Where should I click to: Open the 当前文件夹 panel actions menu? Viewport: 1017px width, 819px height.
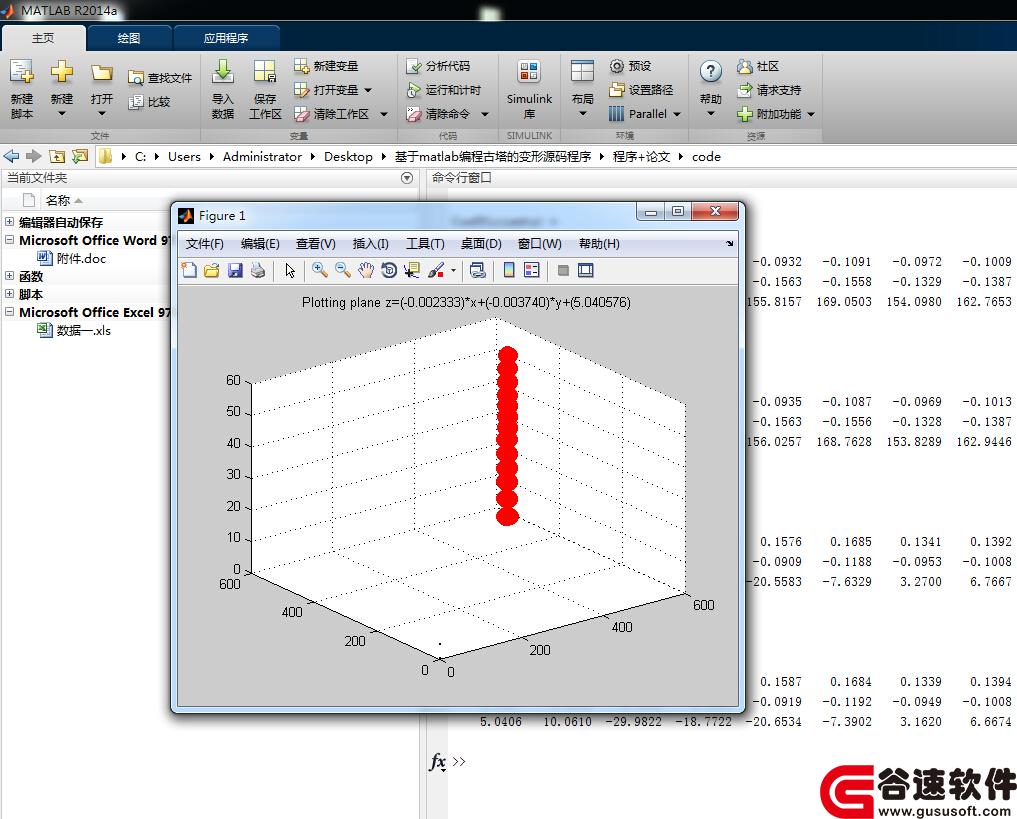[x=407, y=178]
